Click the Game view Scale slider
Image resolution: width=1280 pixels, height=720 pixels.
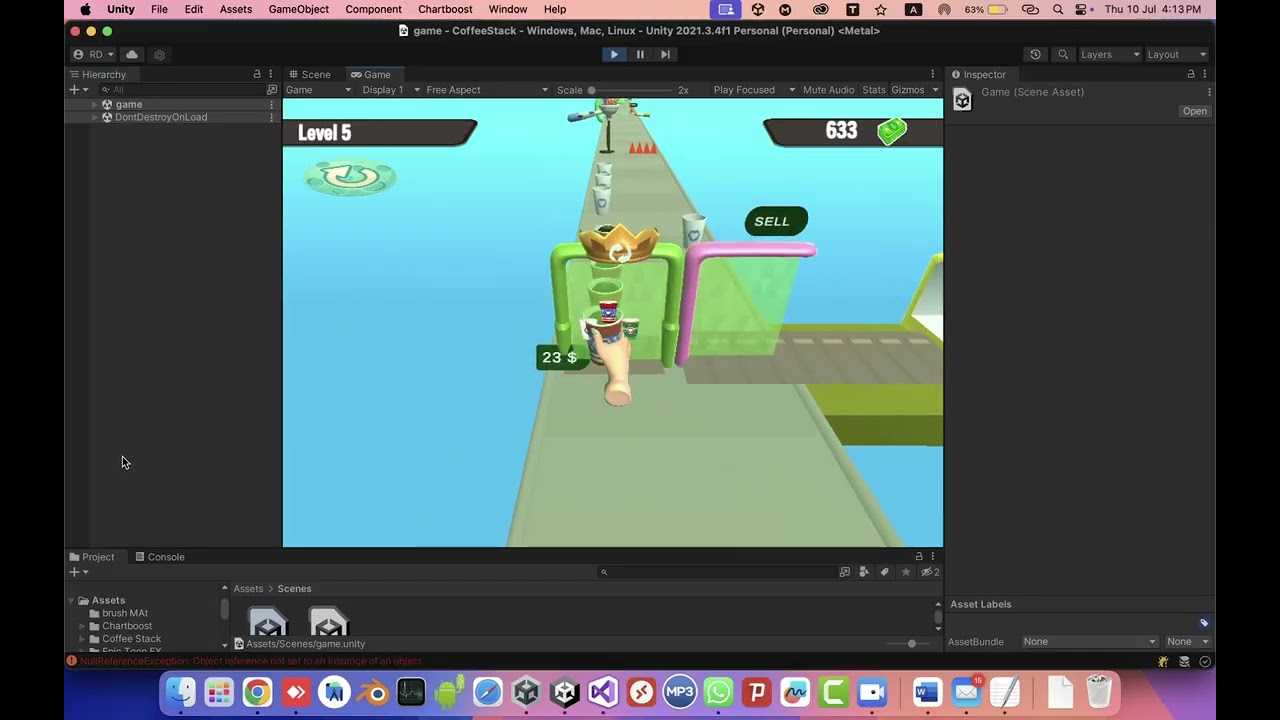pos(632,90)
